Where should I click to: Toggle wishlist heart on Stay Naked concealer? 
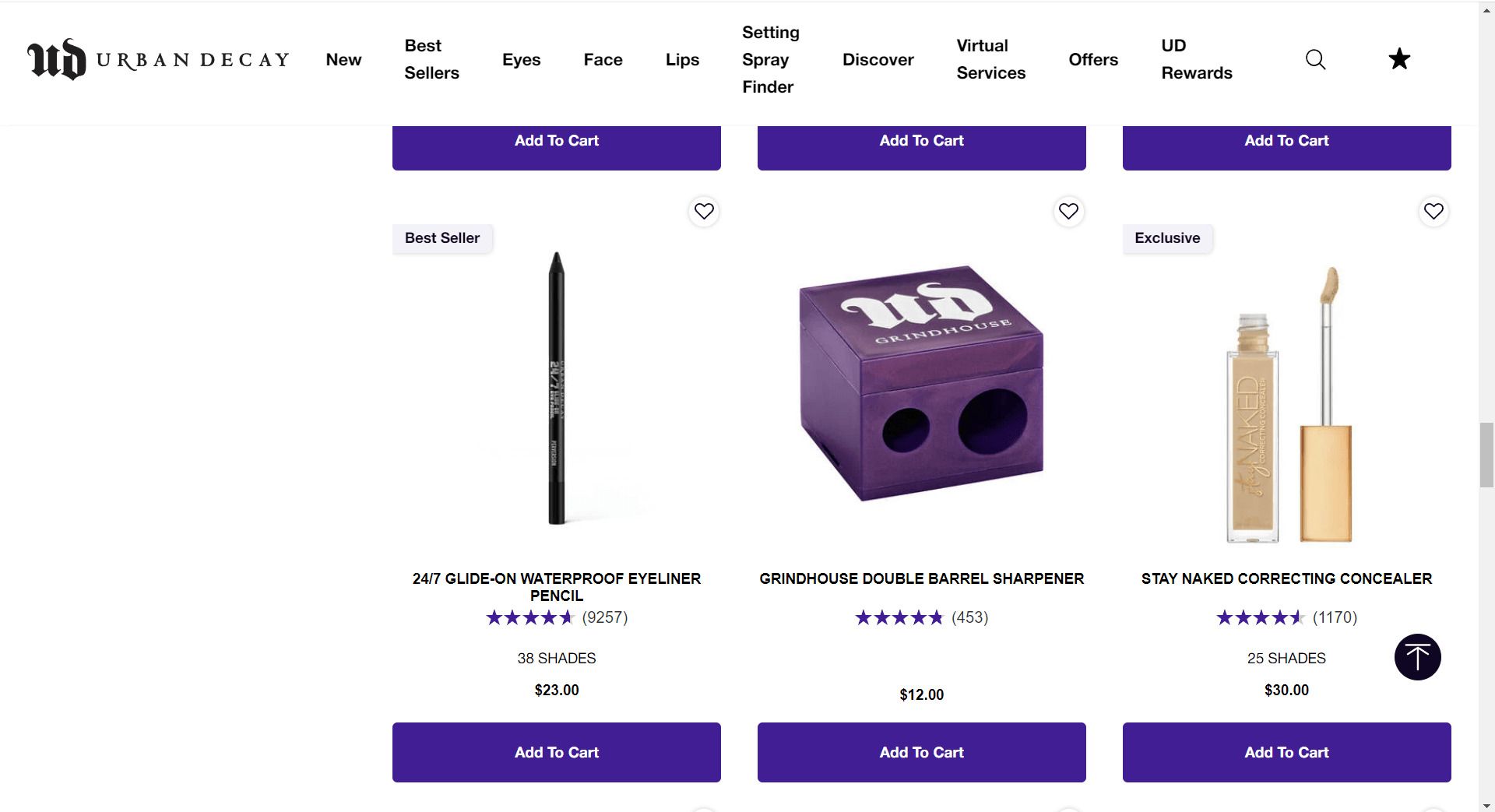[1433, 211]
